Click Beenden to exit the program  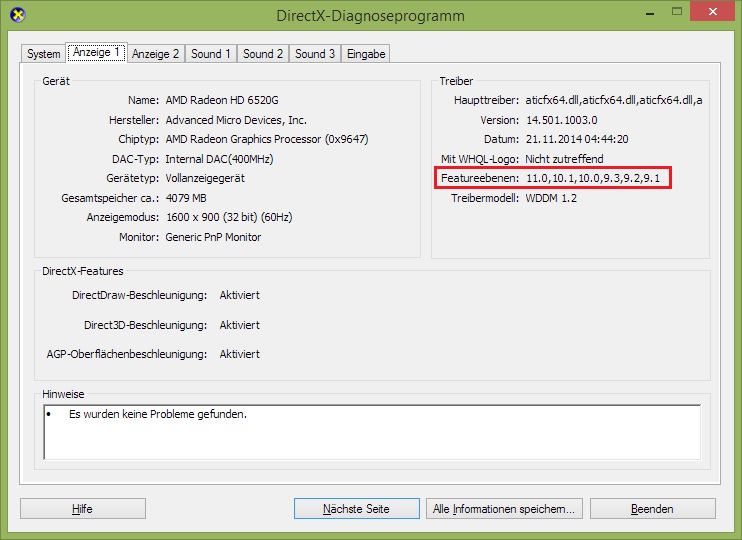(x=653, y=509)
